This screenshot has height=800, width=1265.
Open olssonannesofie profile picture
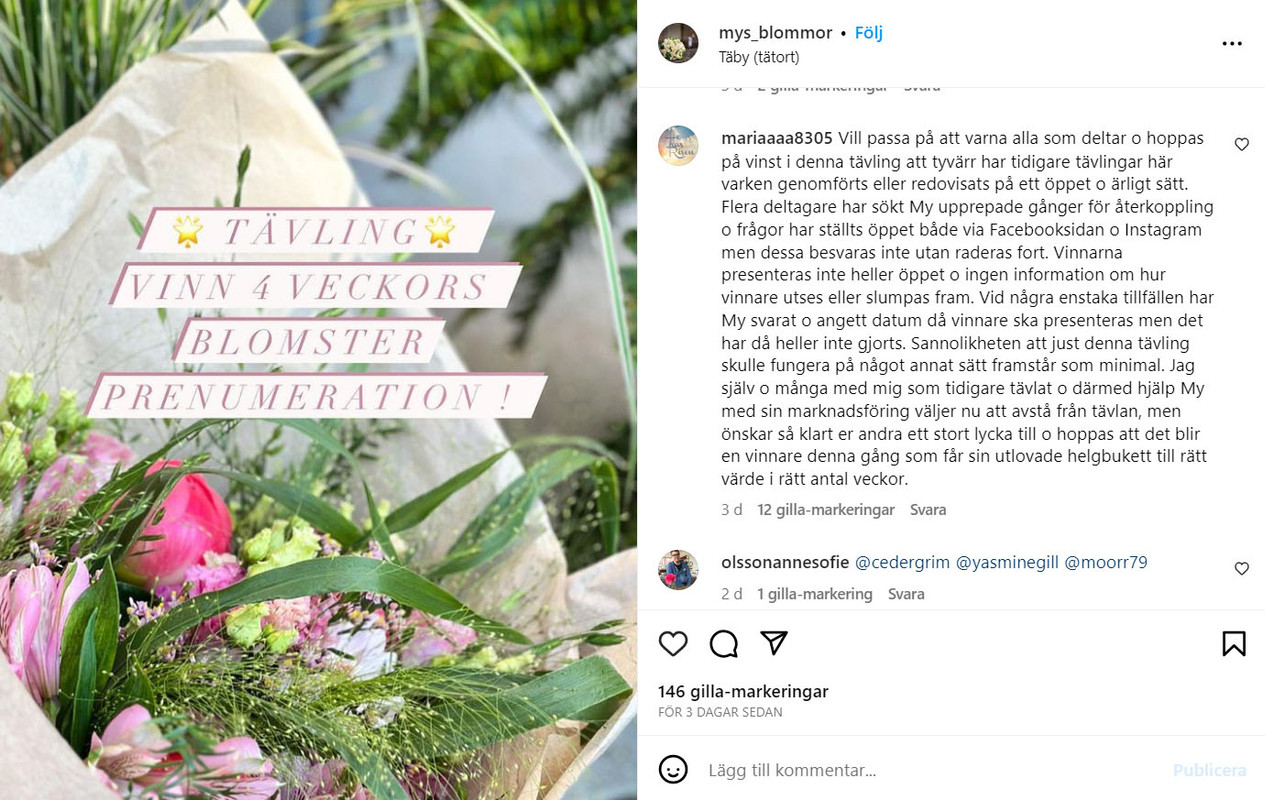coord(678,570)
